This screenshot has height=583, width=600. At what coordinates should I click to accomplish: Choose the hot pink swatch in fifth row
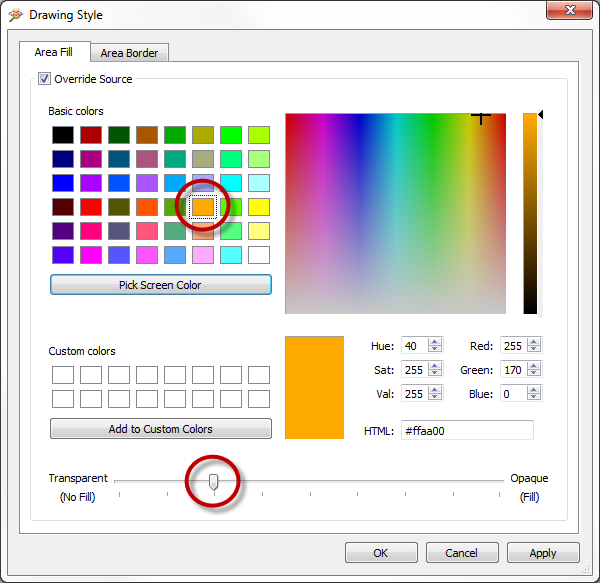tap(91, 231)
